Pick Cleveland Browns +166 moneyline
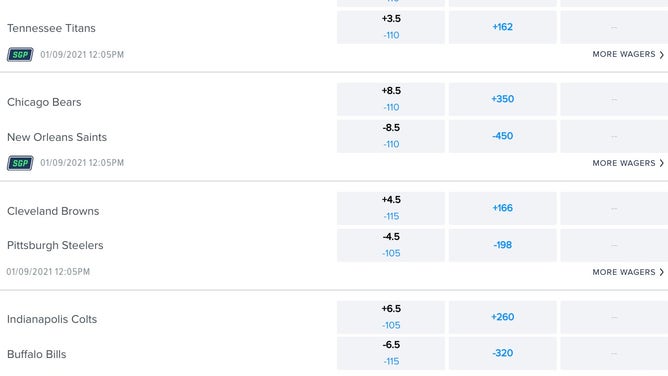The height and width of the screenshot is (376, 668). [503, 208]
